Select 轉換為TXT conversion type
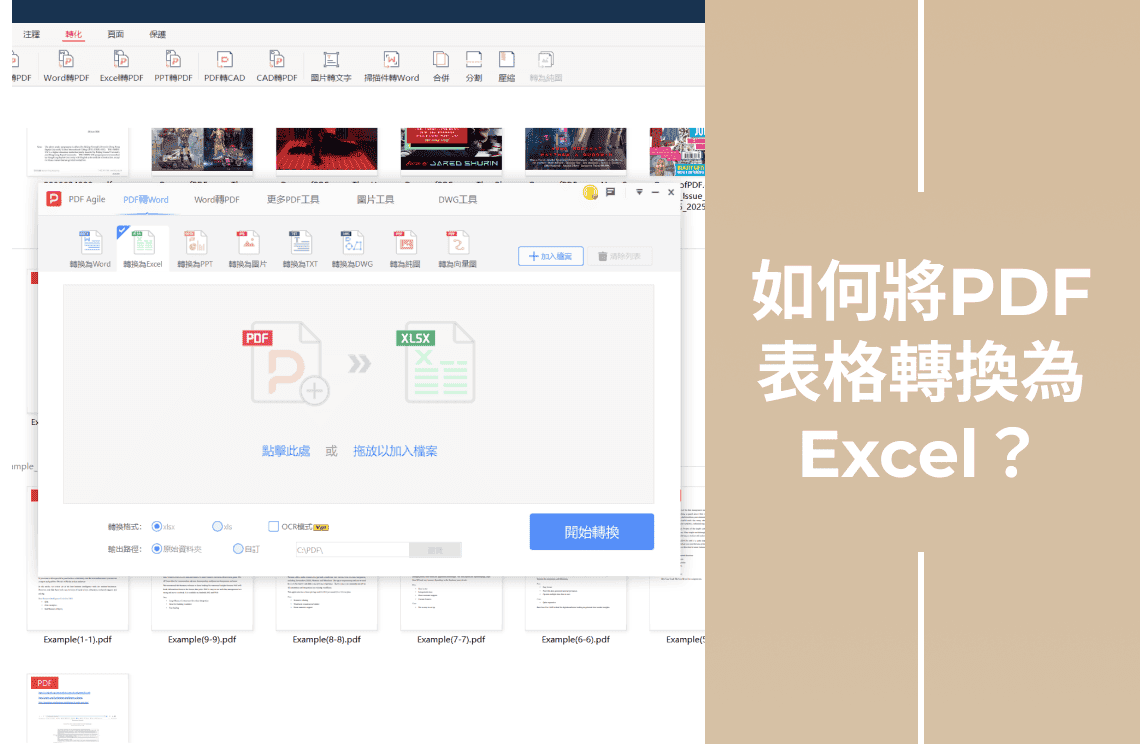Viewport: 1140px width, 744px height. click(300, 249)
